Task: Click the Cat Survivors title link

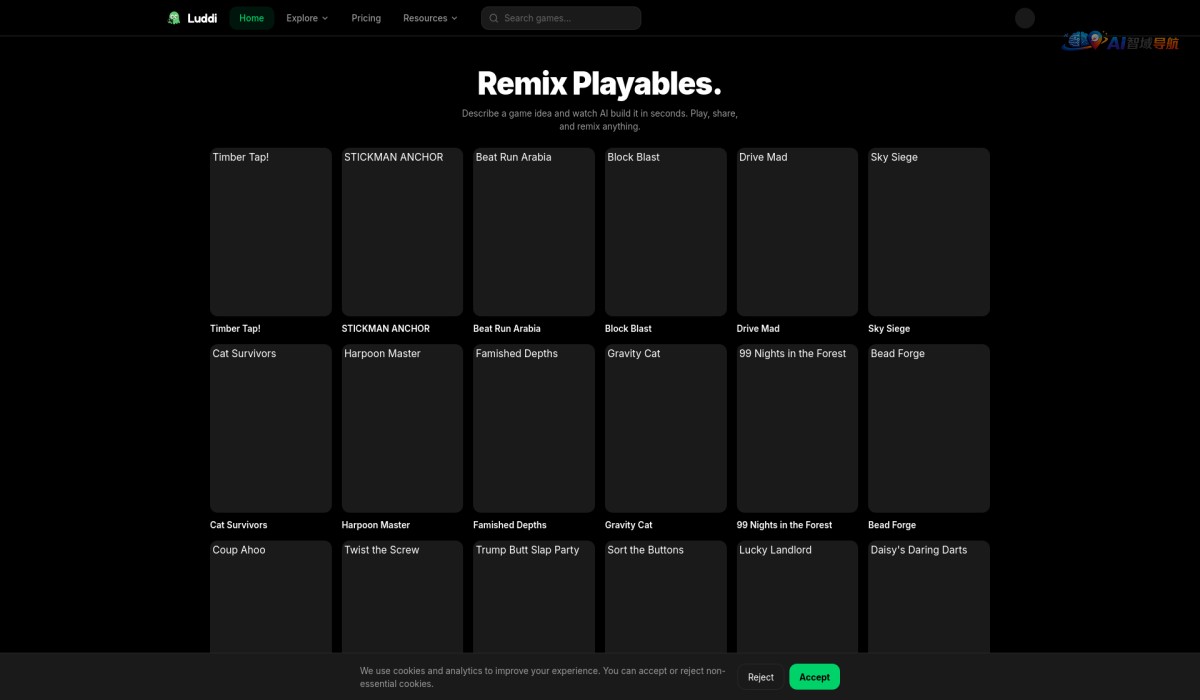Action: pyautogui.click(x=239, y=525)
